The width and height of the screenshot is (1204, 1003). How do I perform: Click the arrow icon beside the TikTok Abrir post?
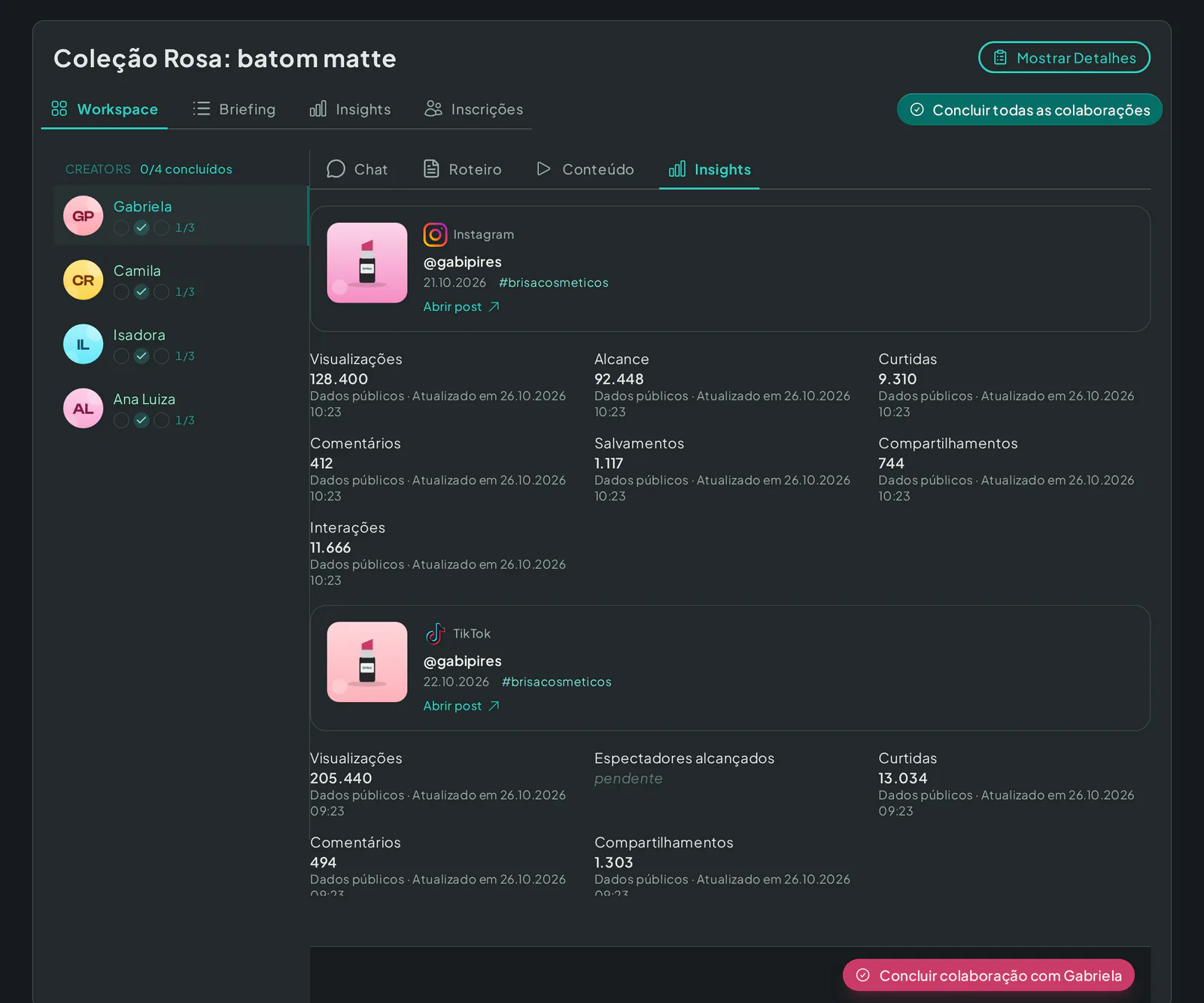[494, 706]
